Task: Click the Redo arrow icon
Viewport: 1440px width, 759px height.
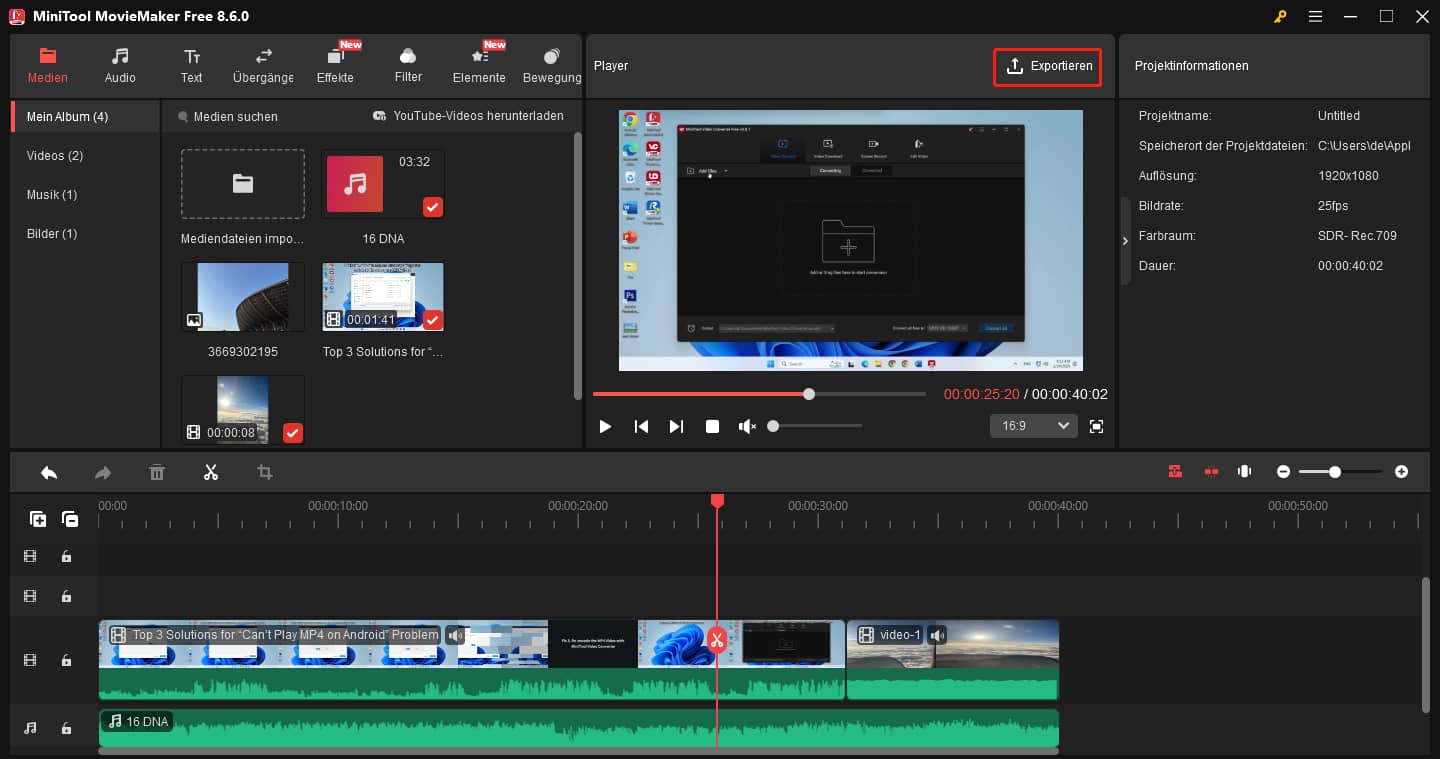Action: coord(103,471)
